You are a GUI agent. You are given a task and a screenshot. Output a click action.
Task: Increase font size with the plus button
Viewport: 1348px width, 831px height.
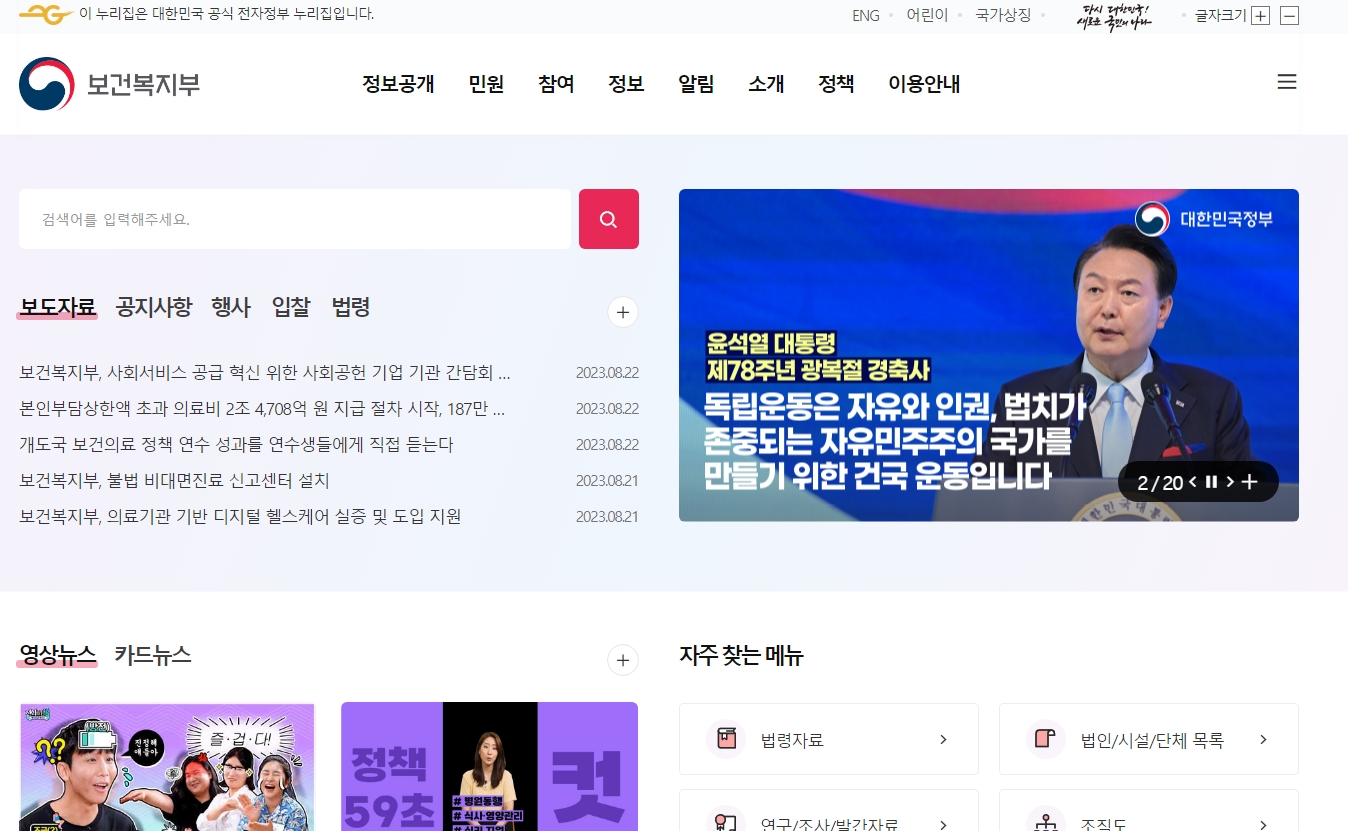point(1260,16)
